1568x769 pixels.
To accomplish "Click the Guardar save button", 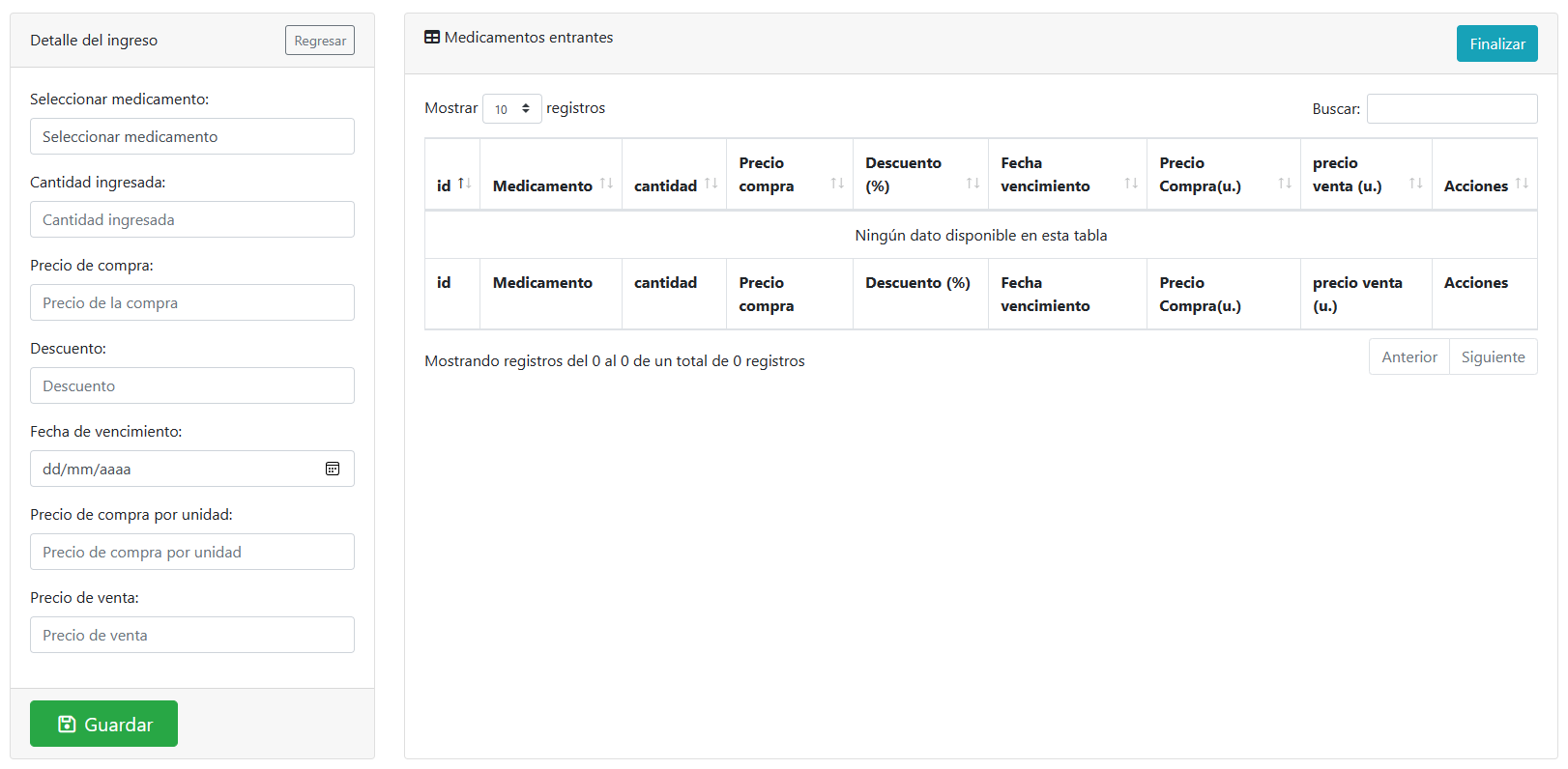I will (103, 724).
